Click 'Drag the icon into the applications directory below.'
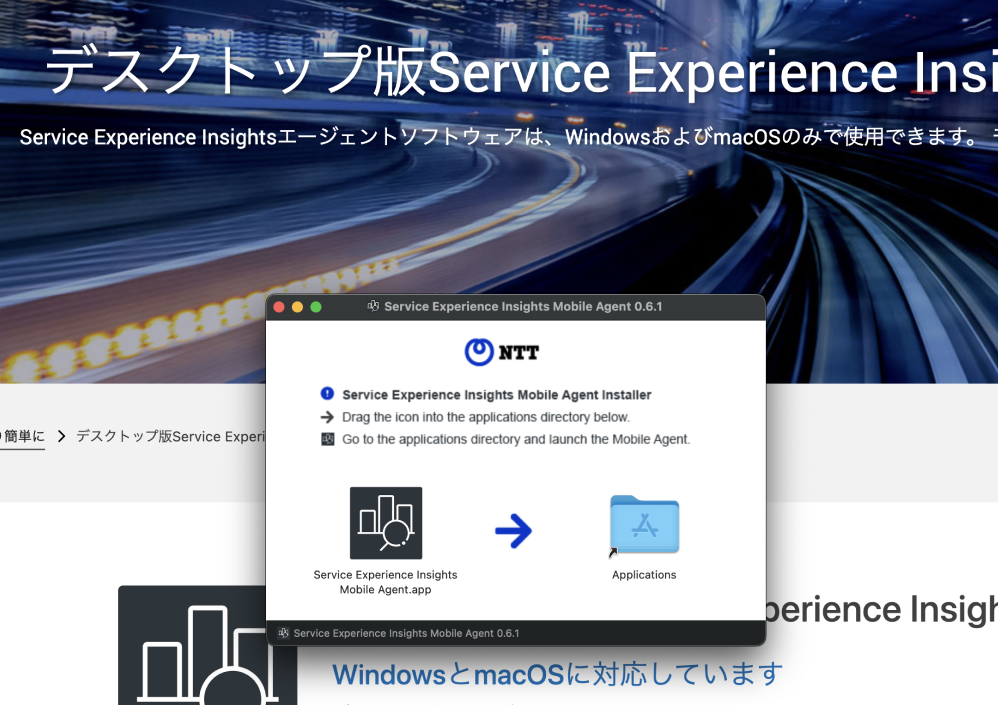The height and width of the screenshot is (705, 998). click(486, 417)
